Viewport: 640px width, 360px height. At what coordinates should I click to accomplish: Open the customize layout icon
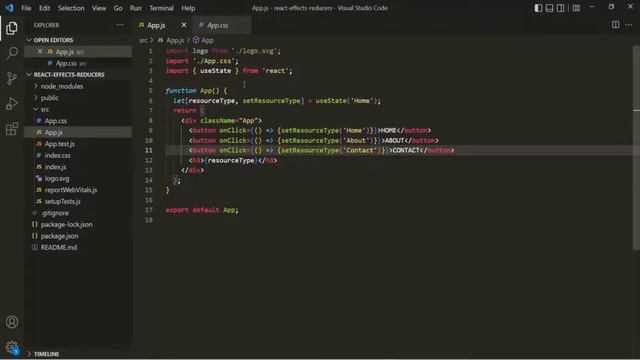(x=576, y=8)
